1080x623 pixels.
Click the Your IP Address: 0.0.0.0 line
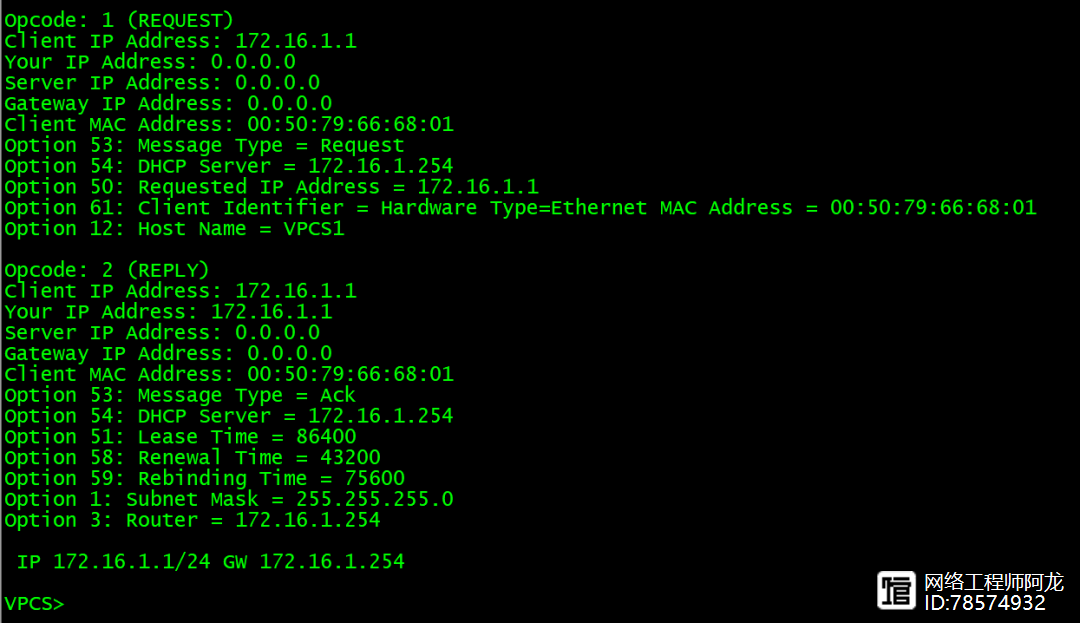coord(150,62)
